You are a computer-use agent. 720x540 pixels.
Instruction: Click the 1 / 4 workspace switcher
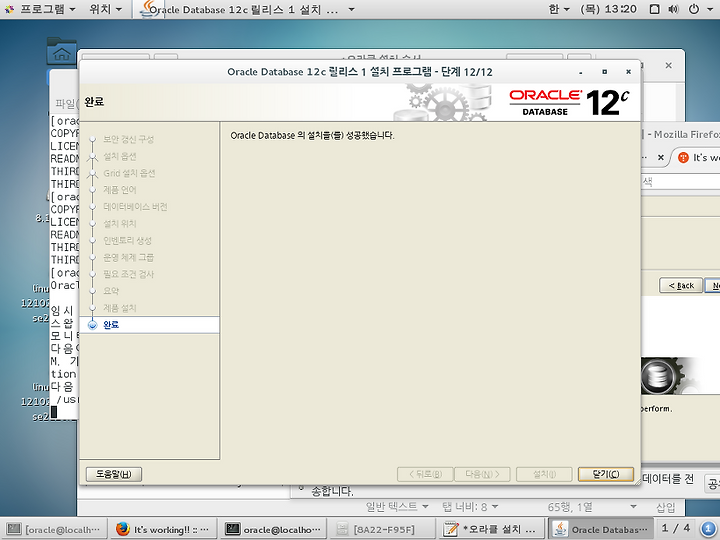[x=675, y=529]
